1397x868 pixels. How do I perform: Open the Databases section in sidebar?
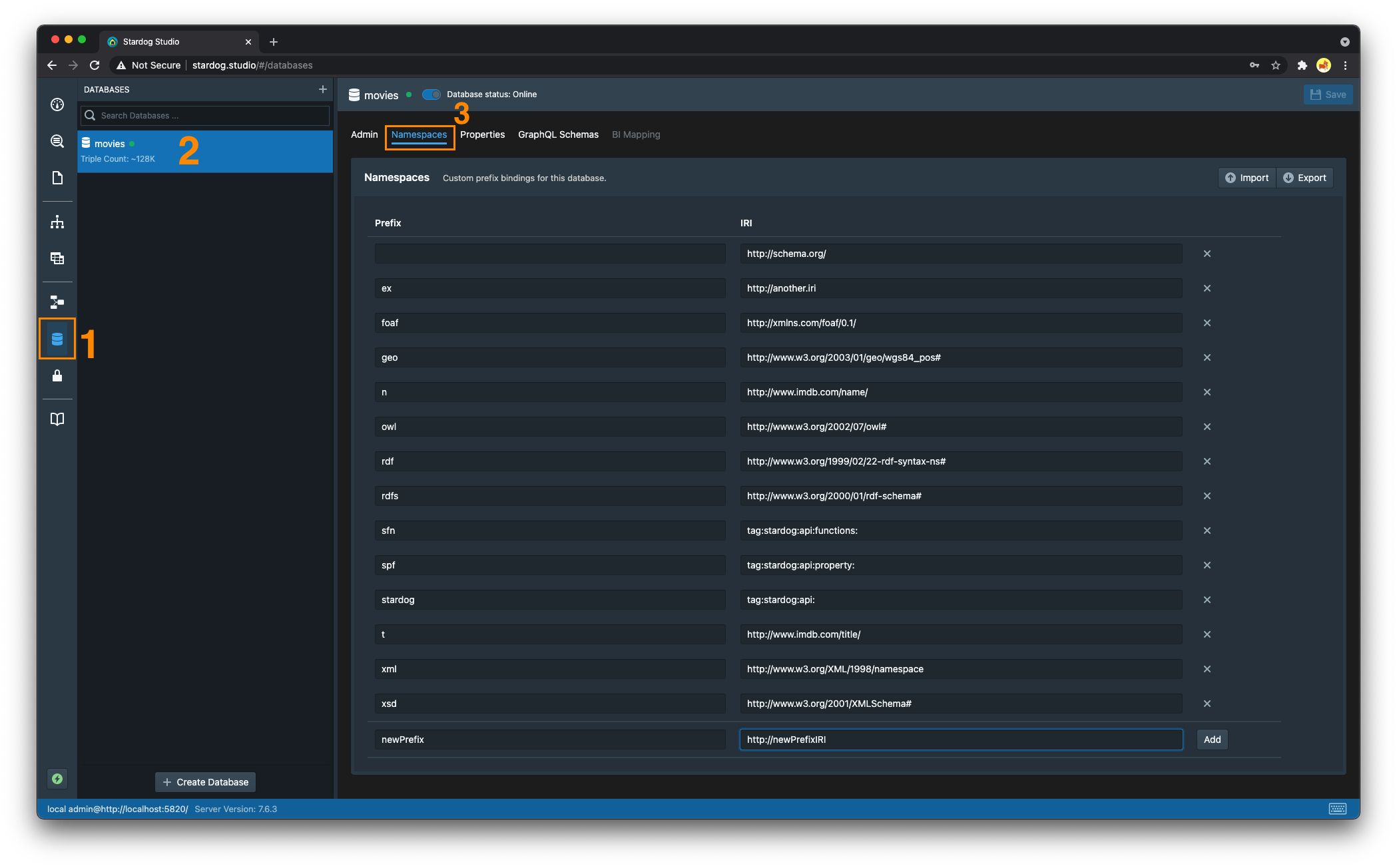57,339
